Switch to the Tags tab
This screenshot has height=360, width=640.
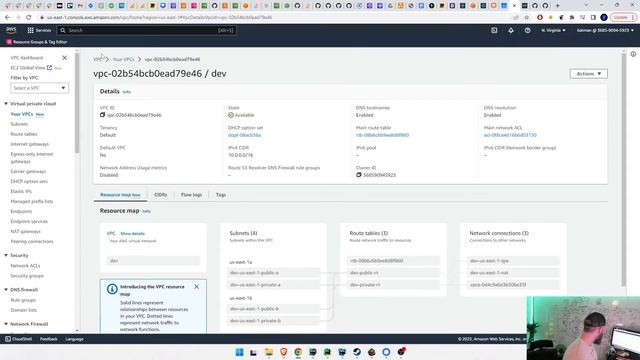click(221, 195)
